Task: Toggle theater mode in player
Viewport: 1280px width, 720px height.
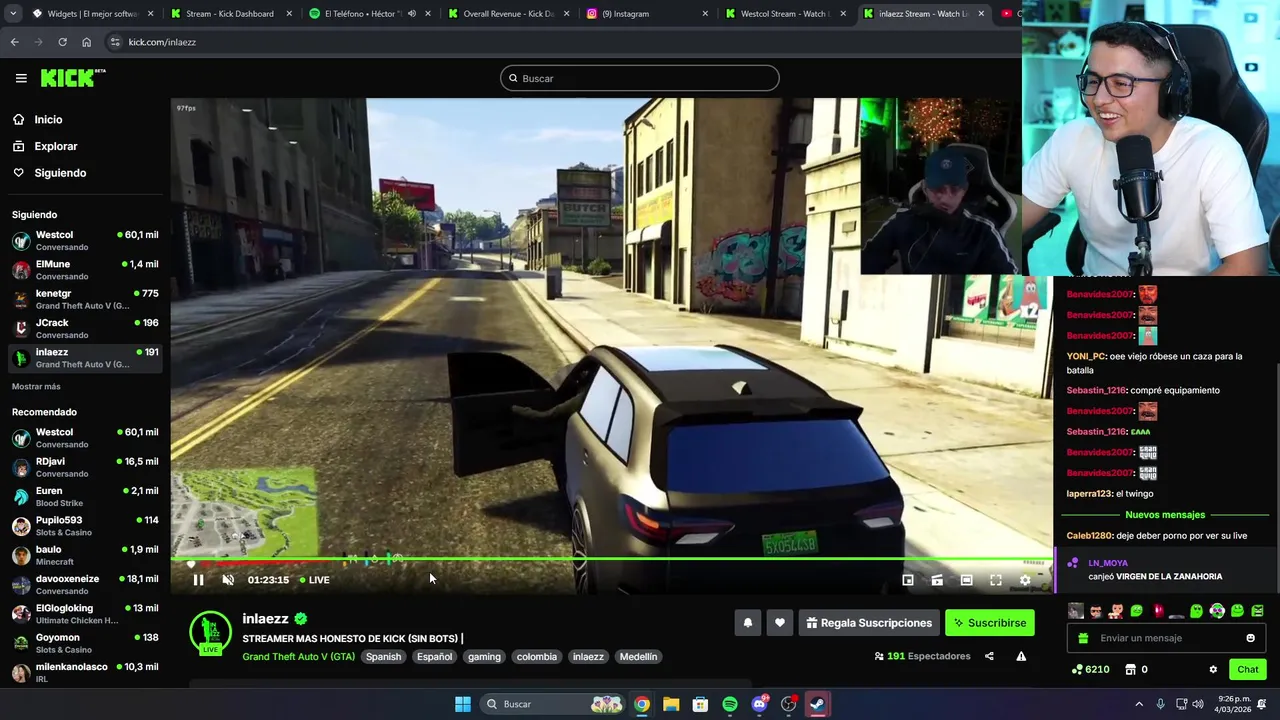Action: [966, 580]
